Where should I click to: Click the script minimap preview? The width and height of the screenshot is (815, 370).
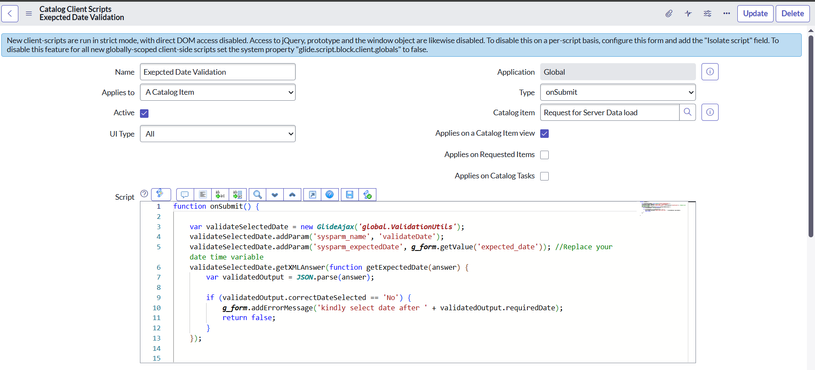pyautogui.click(x=663, y=208)
